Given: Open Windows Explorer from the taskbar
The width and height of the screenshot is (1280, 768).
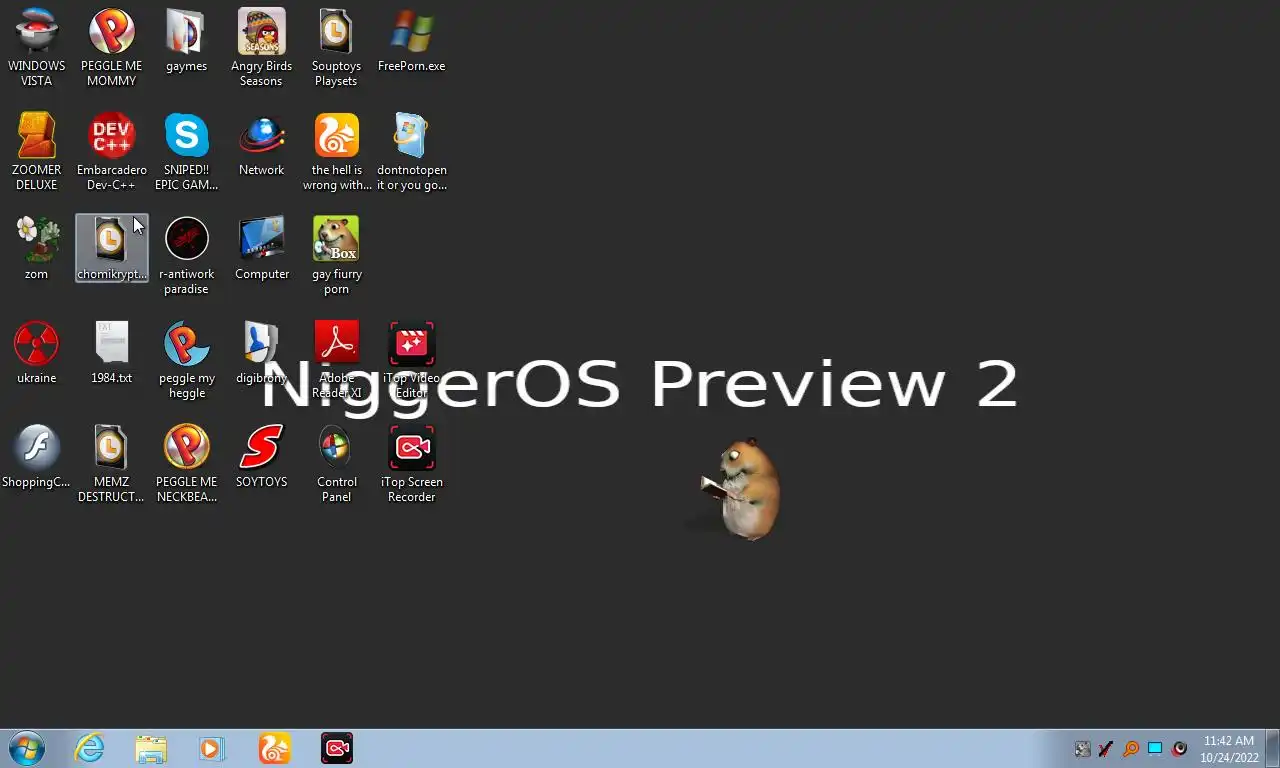Looking at the screenshot, I should click(x=151, y=748).
